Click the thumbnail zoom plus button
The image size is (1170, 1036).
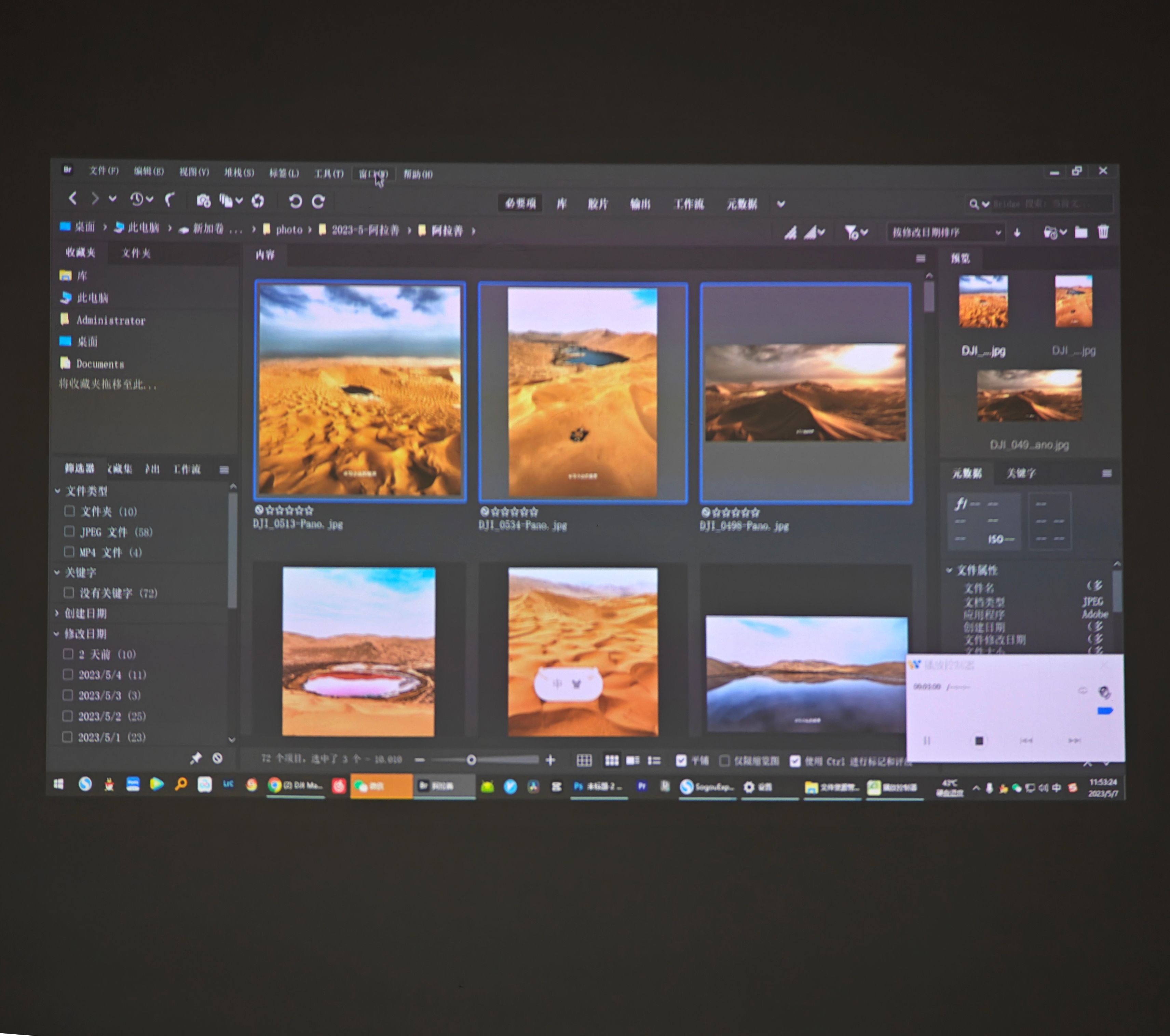coord(550,760)
